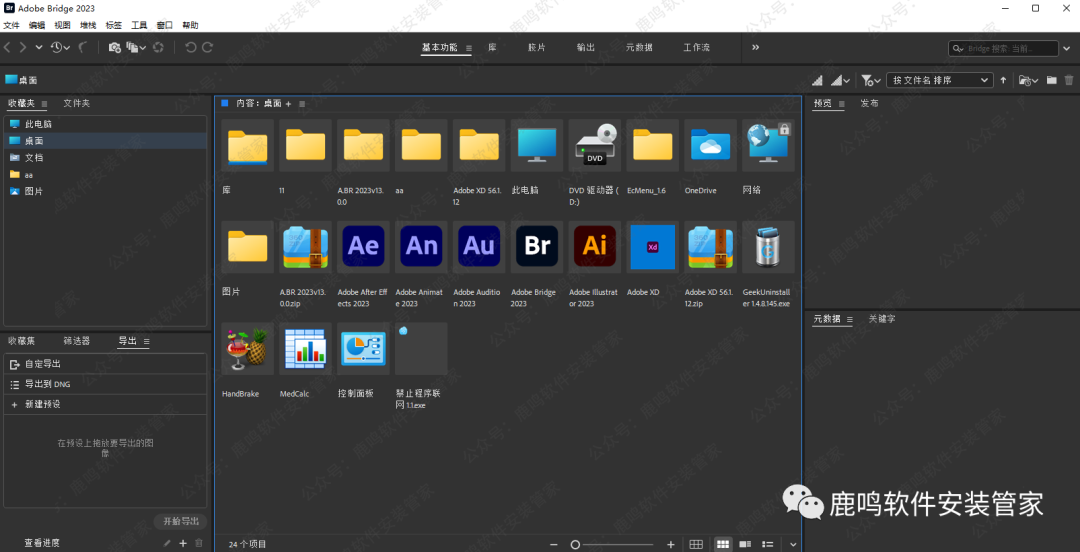Click the Refine/batch rename tool icon

[132, 47]
